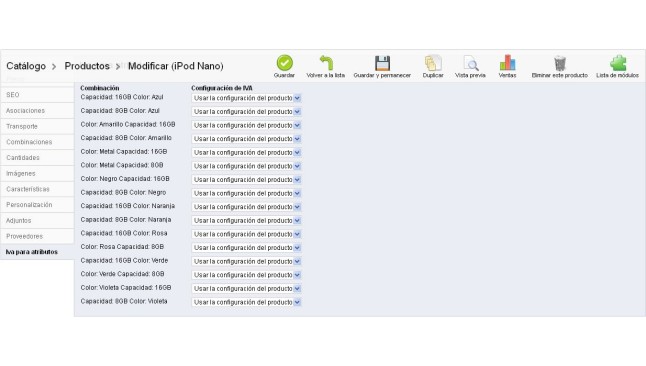Open Lista de módulos puzzle icon

point(618,63)
